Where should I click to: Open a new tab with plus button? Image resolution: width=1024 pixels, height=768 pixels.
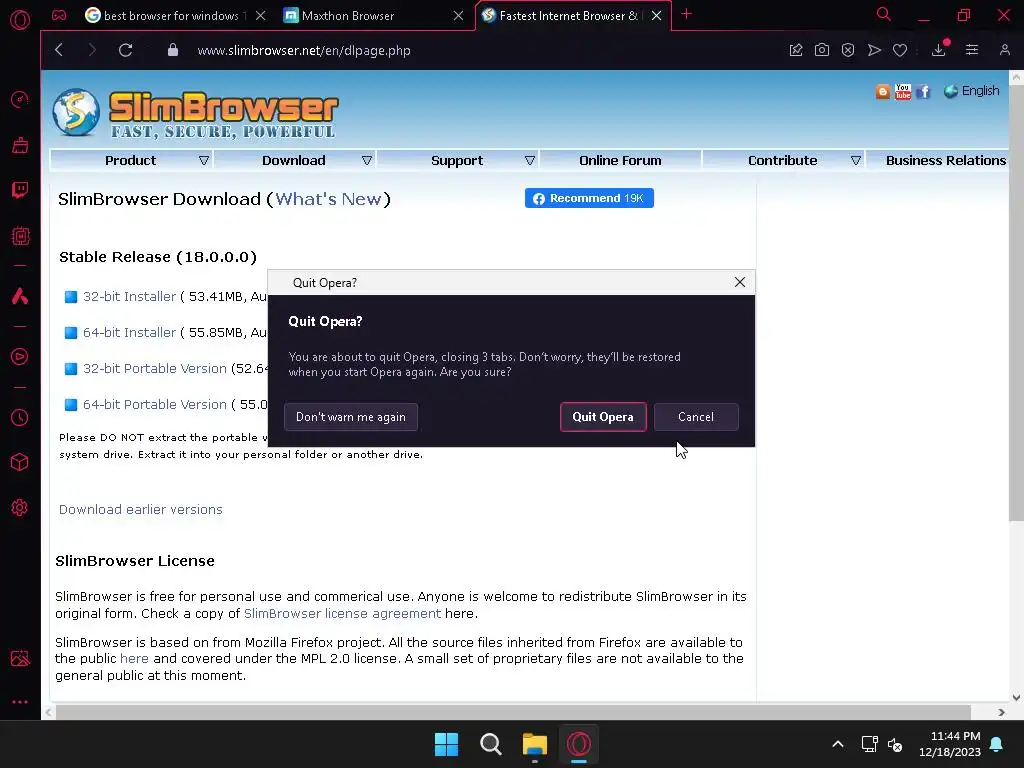pos(686,14)
